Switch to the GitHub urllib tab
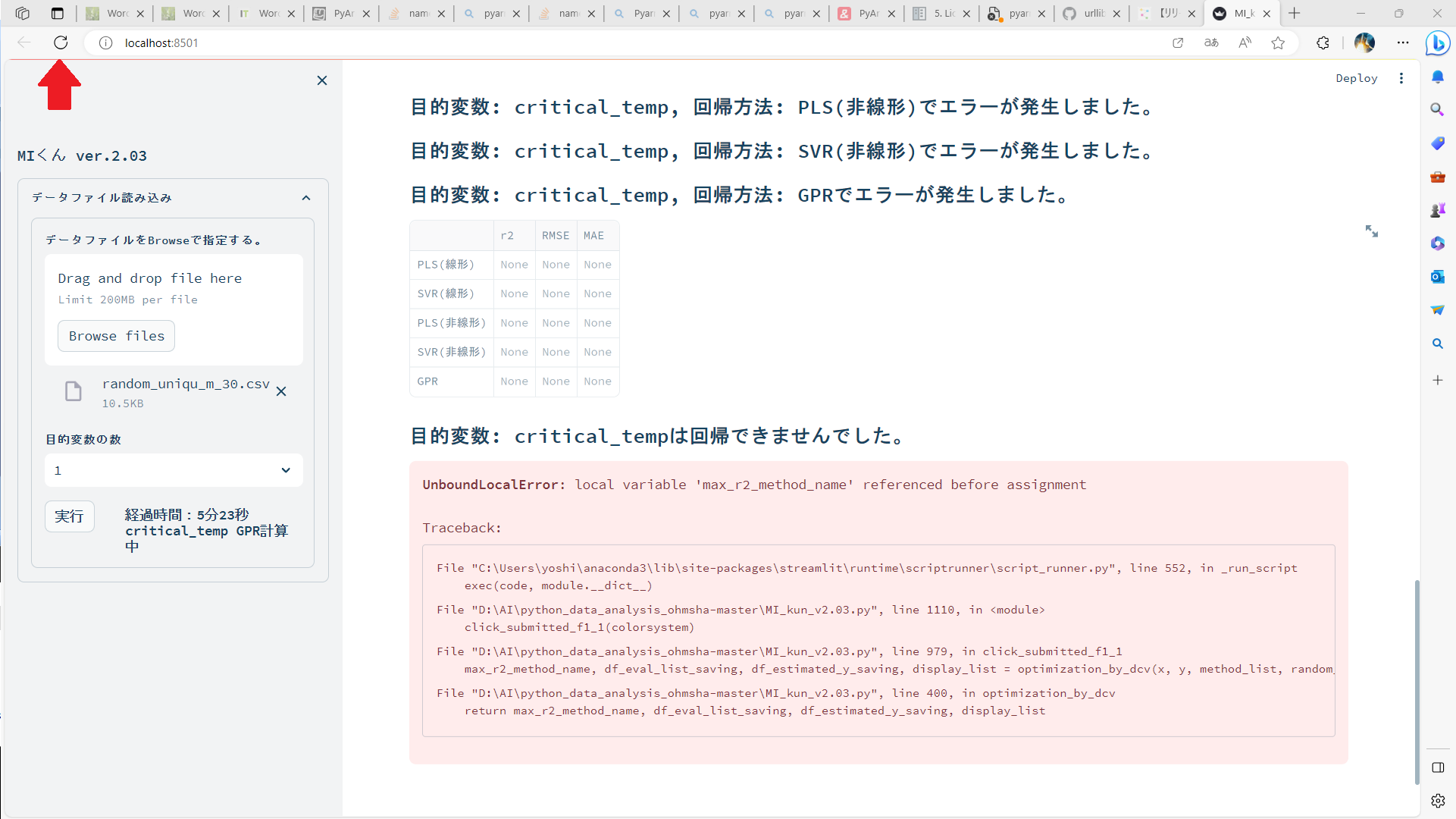 pos(1091,14)
